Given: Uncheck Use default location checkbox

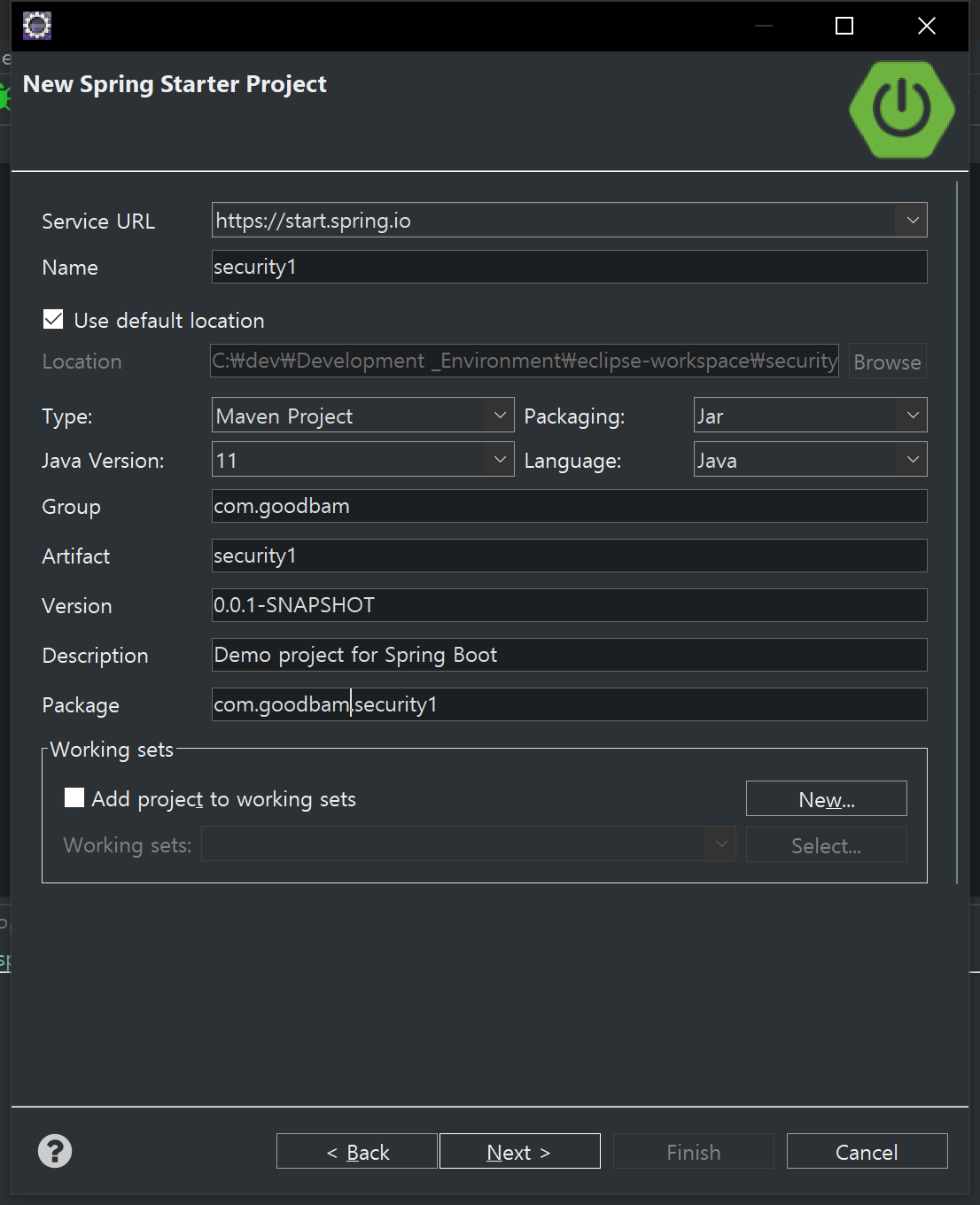Looking at the screenshot, I should [53, 320].
